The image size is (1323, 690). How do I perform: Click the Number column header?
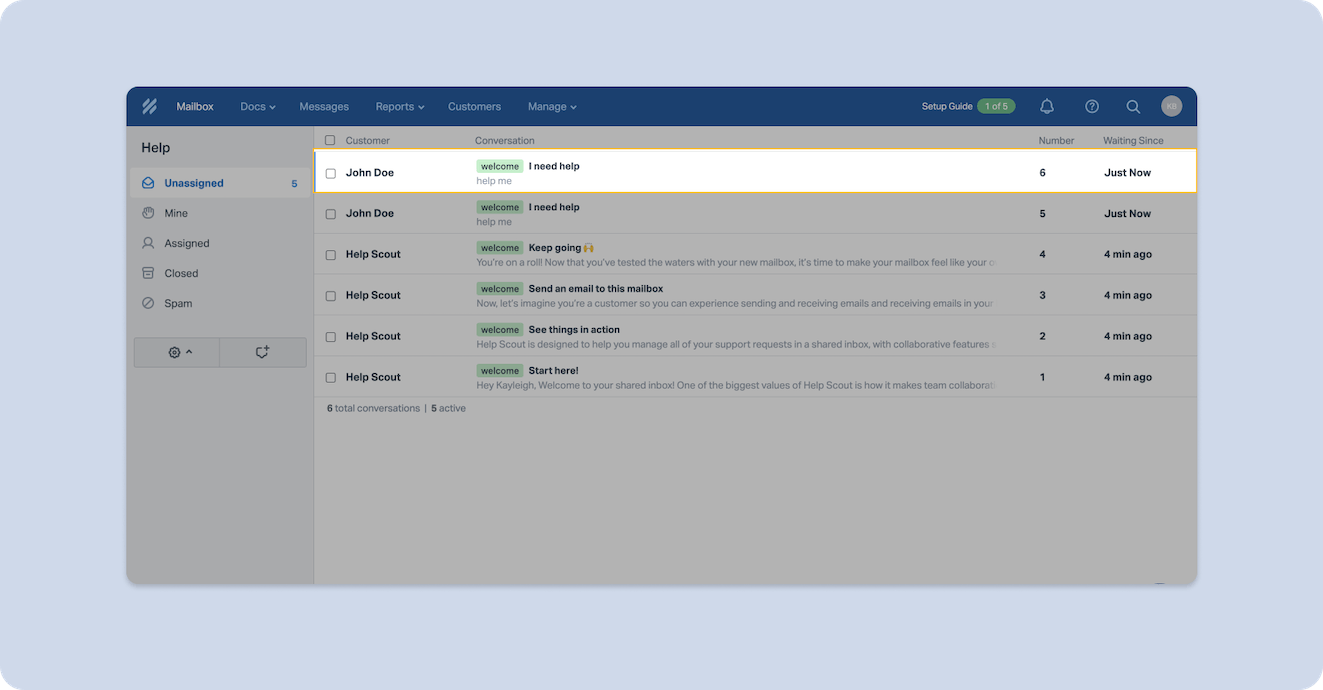(x=1056, y=140)
